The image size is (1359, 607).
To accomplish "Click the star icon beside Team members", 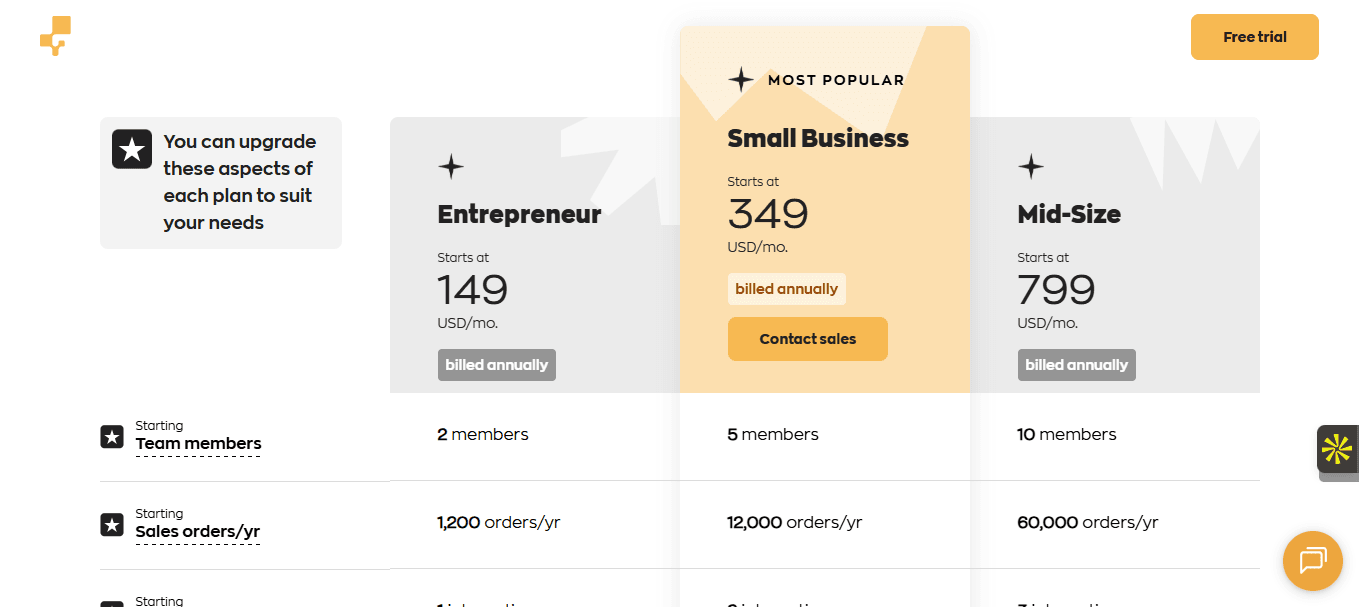I will (112, 437).
